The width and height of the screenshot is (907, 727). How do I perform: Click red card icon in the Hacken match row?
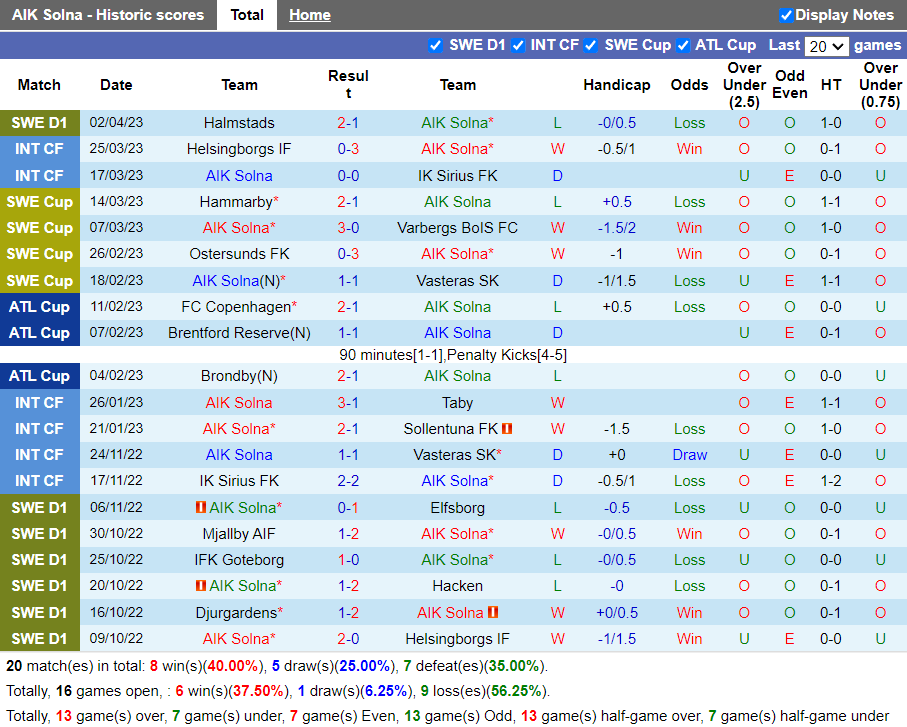click(201, 586)
